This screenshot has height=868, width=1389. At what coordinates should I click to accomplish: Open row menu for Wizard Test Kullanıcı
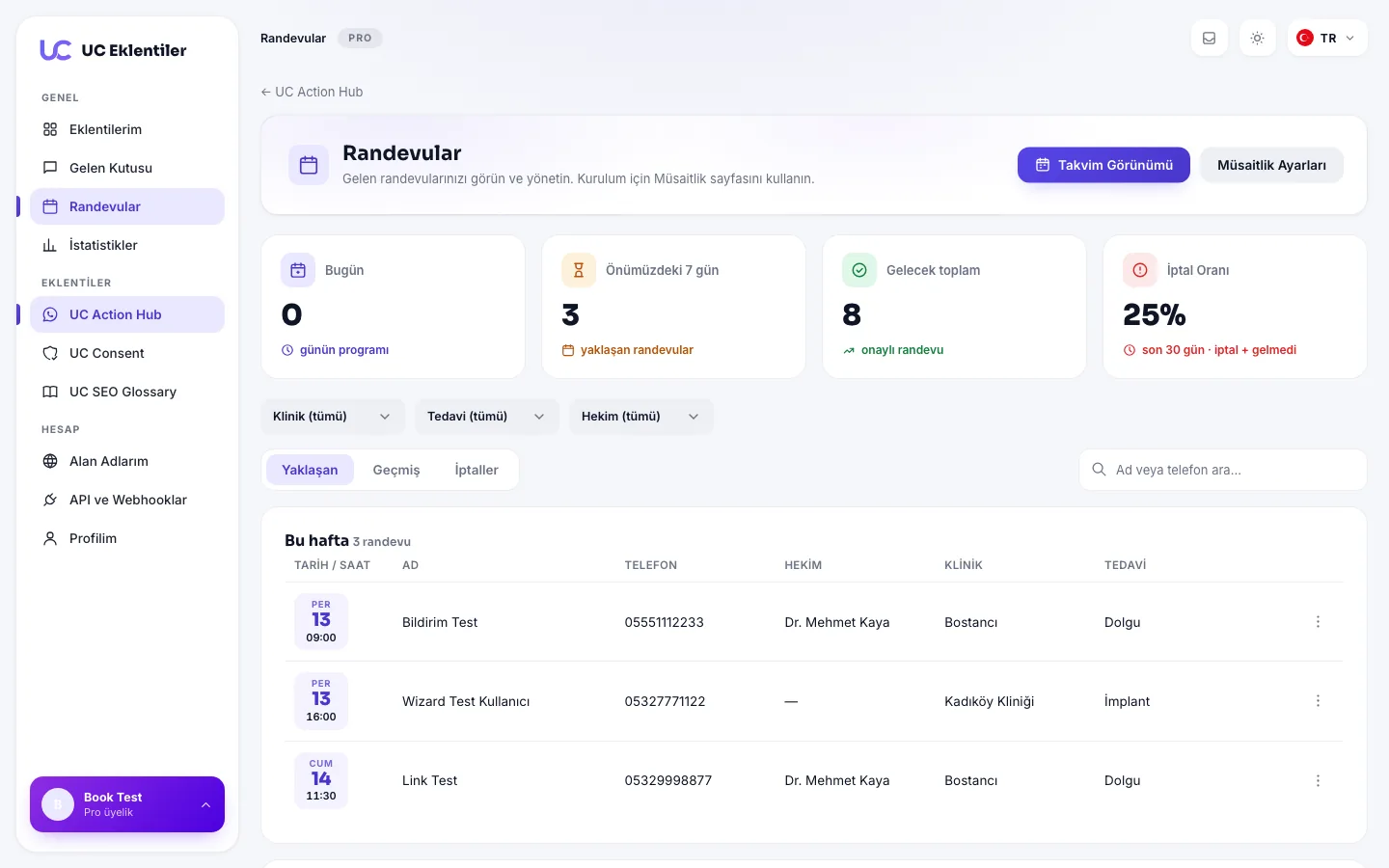click(1318, 701)
